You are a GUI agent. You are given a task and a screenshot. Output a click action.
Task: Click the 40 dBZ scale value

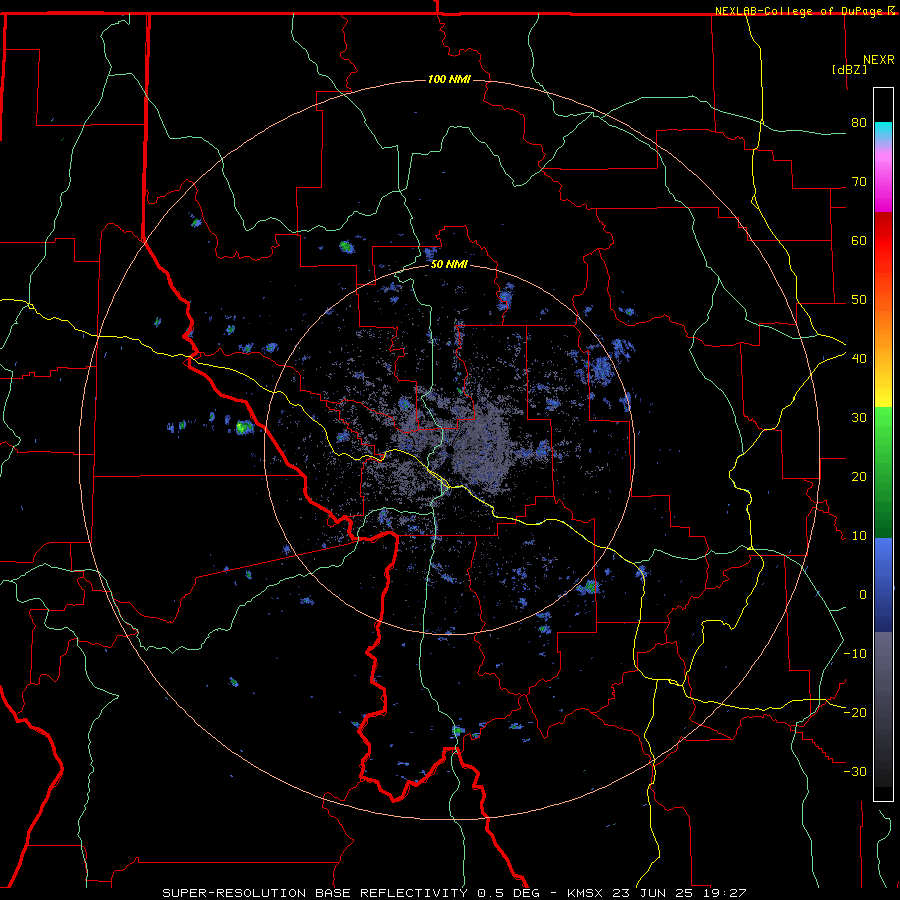[x=859, y=359]
